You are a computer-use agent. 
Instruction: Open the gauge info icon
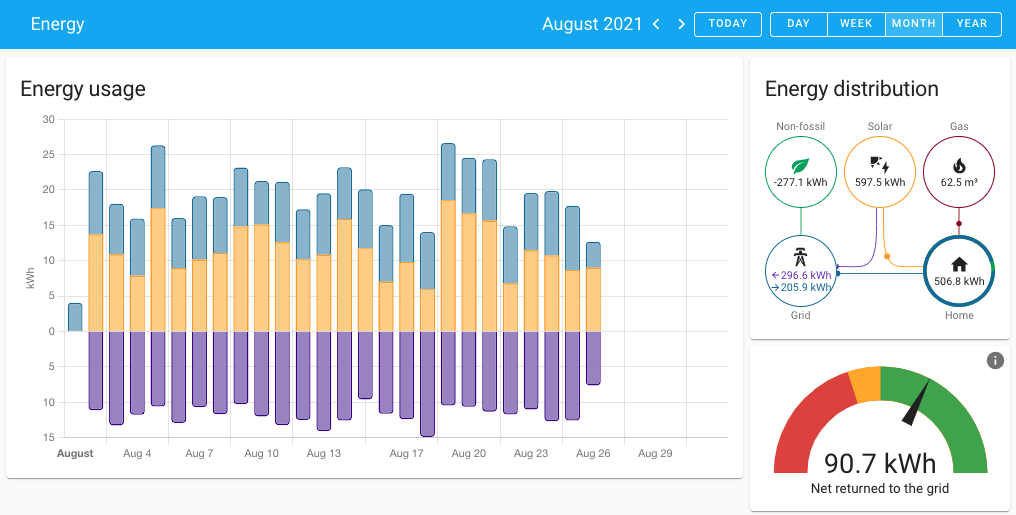tap(995, 360)
